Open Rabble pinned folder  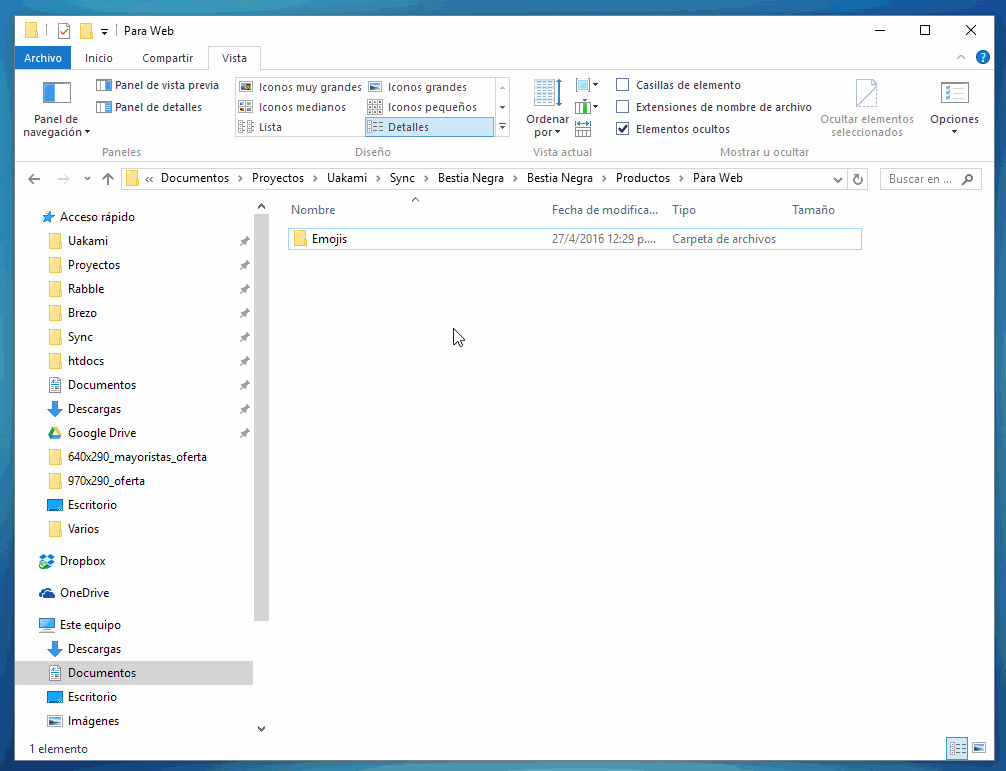[86, 289]
